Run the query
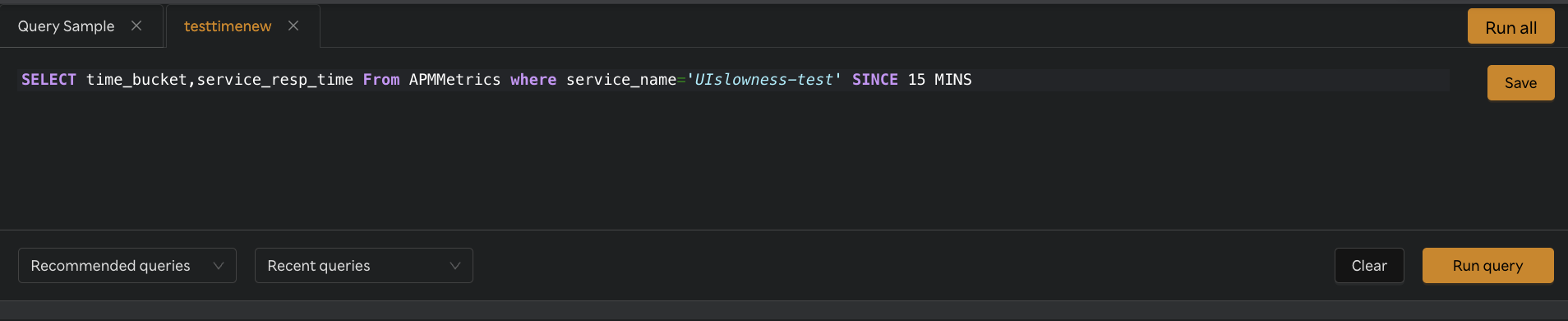This screenshot has height=321, width=1568. (1487, 265)
